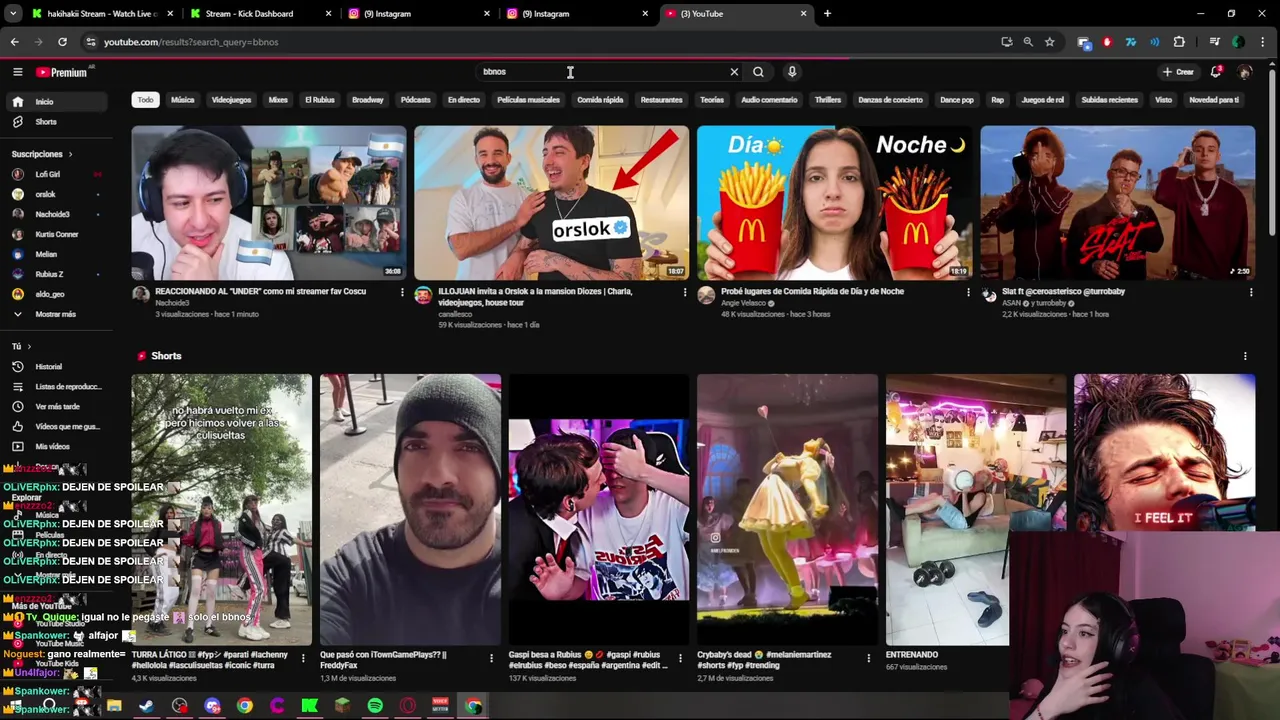Close the YouTube browser tab

803,14
